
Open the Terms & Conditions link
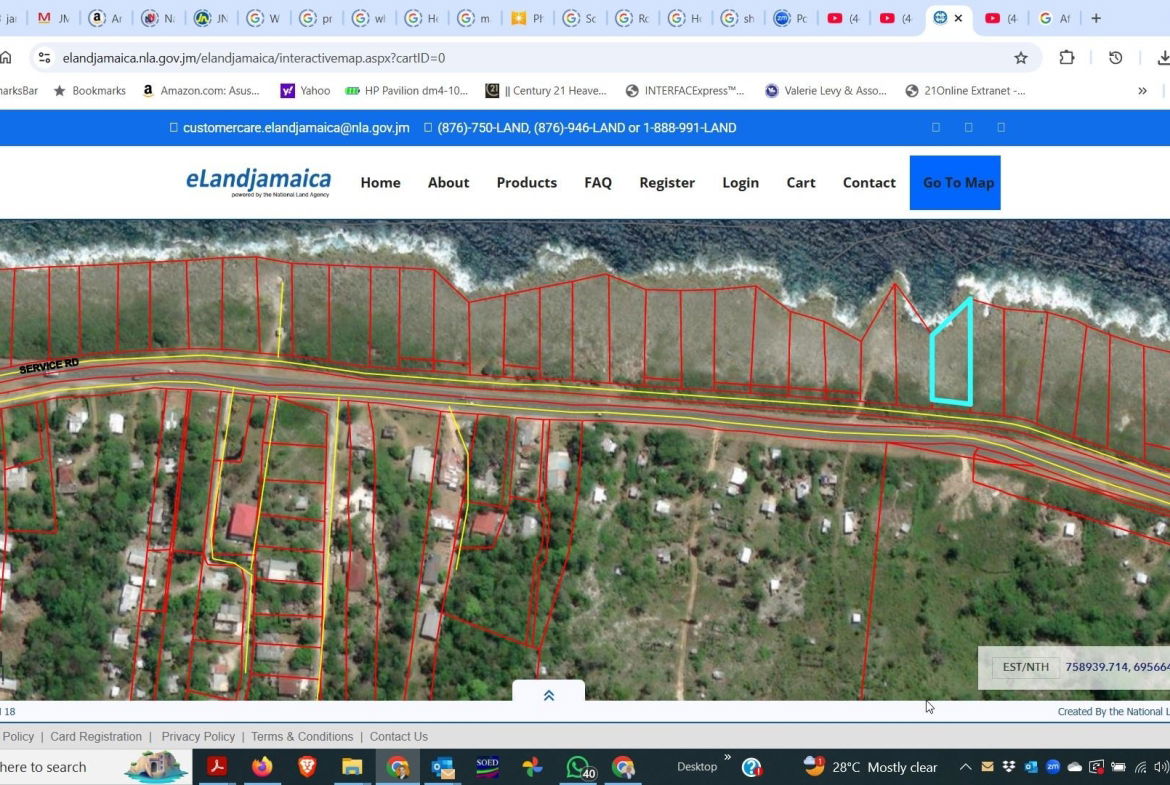tap(302, 736)
